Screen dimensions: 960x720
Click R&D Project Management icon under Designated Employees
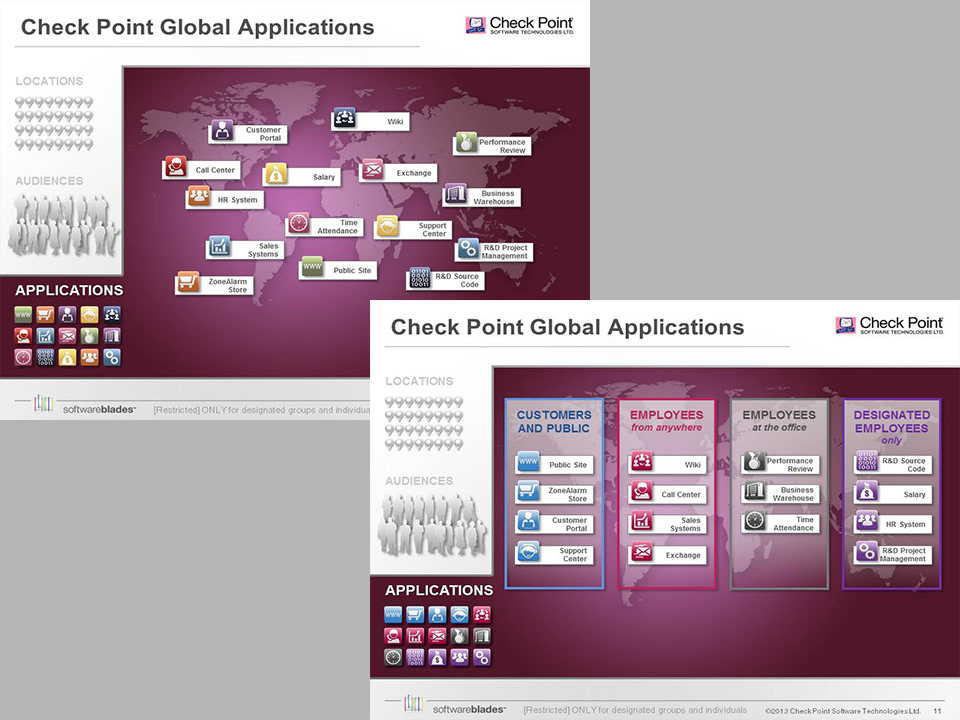click(x=867, y=552)
